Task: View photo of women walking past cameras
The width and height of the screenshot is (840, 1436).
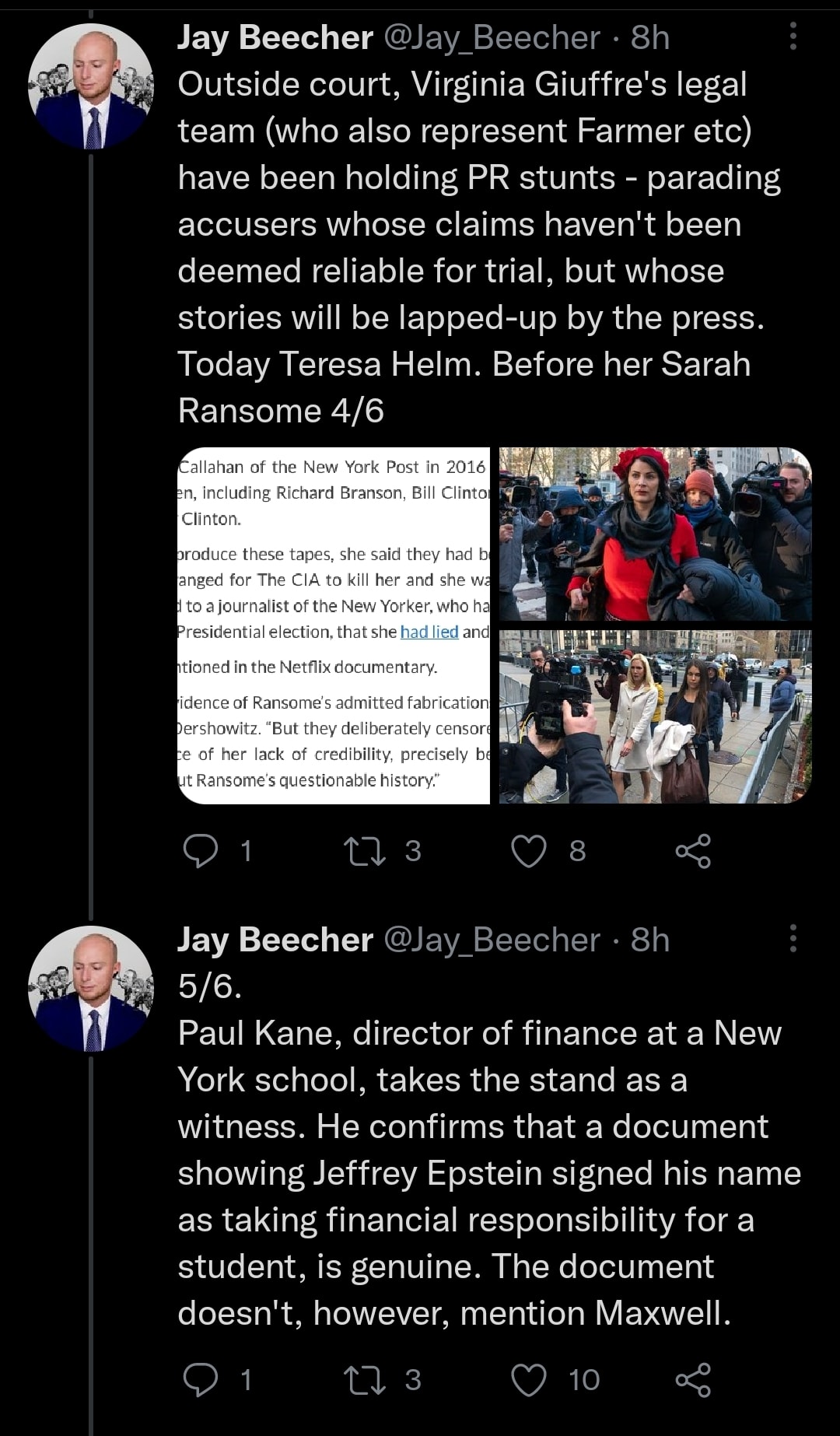Action: (x=655, y=716)
